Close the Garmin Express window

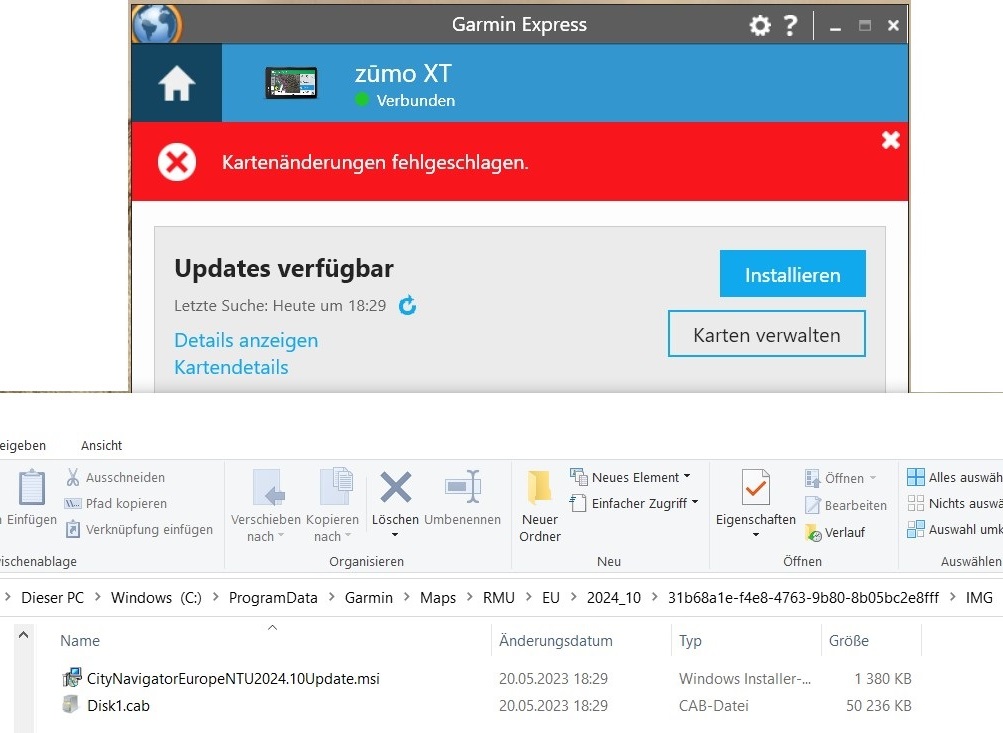coord(893,26)
